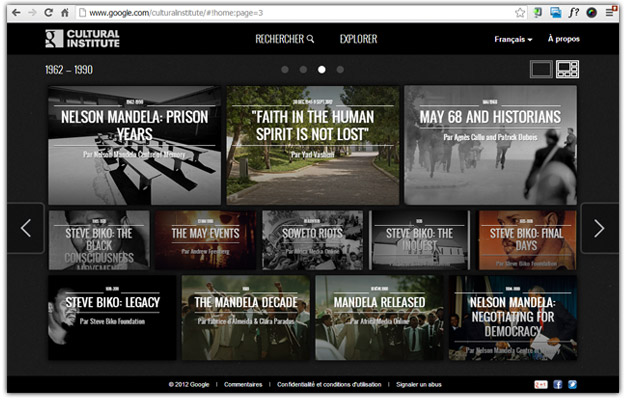The height and width of the screenshot is (401, 630).
Task: Switch to mosaic grid view
Action: click(567, 69)
